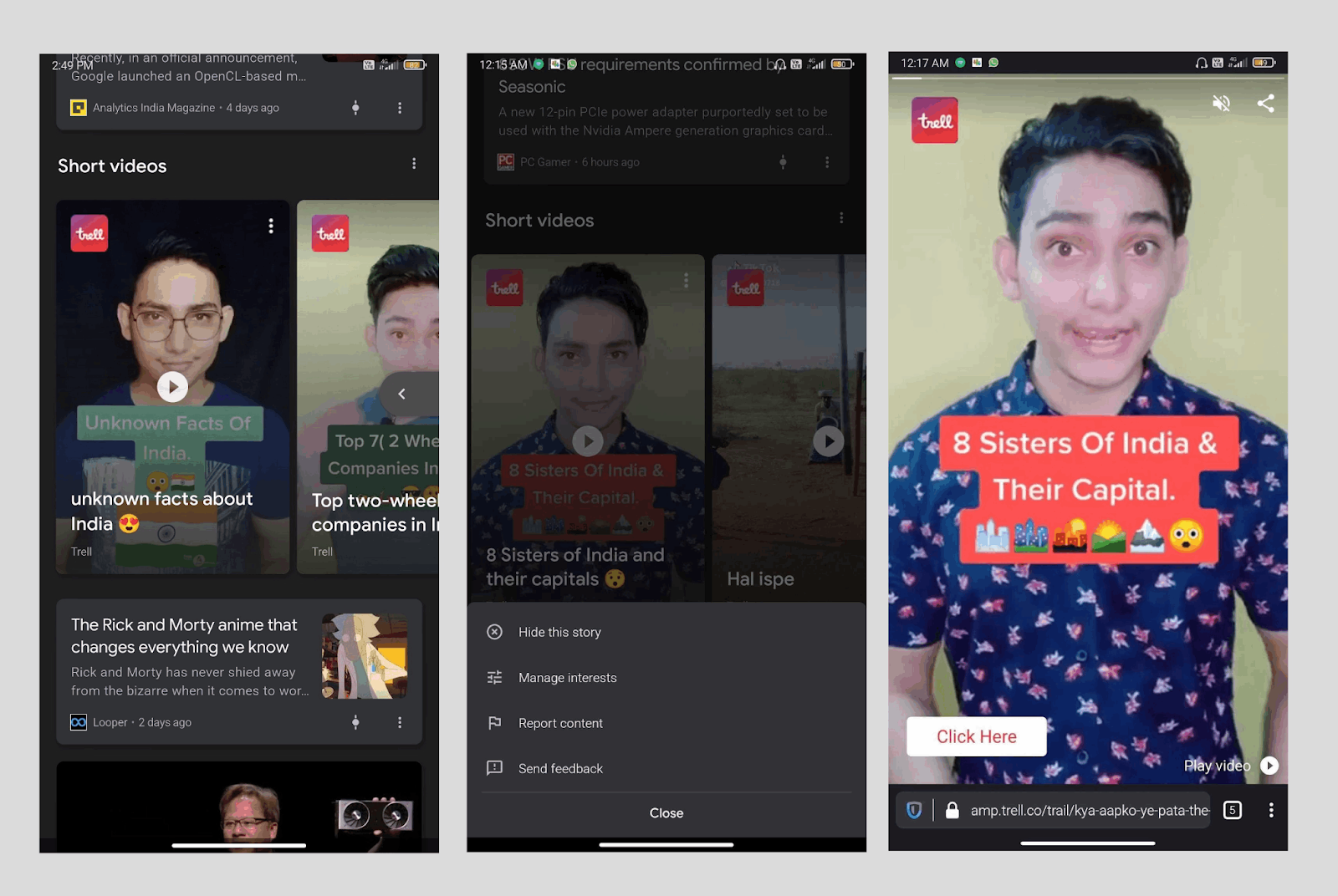This screenshot has height=896, width=1338.
Task: Select 'Report content' option
Action: (666, 723)
